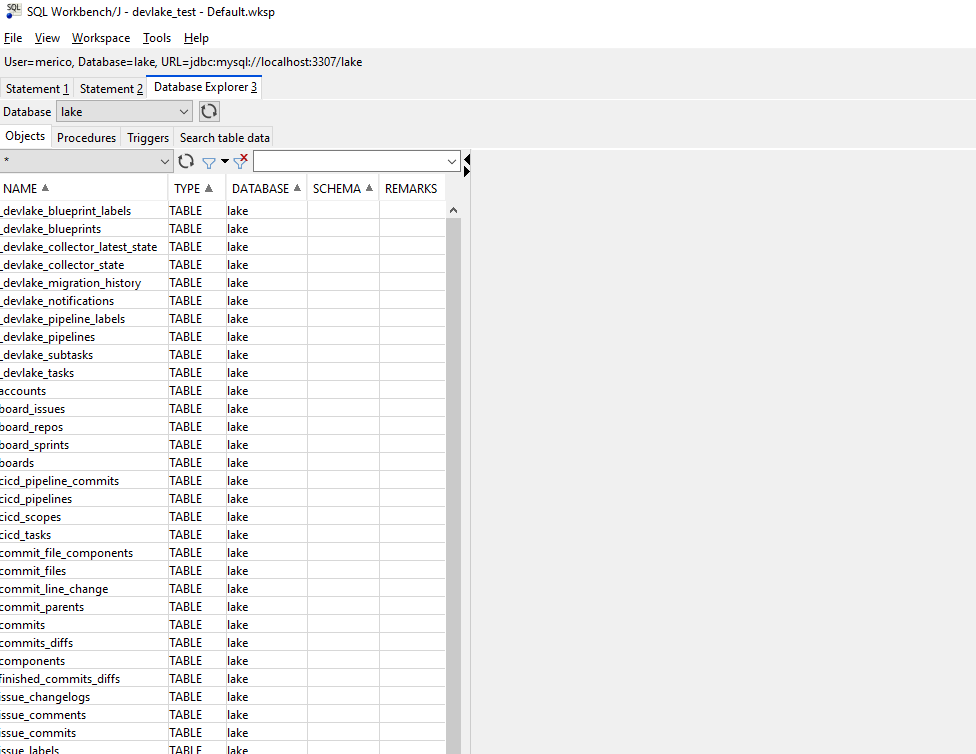
Task: Select the commit_line_change table
Action: pos(222,589)
